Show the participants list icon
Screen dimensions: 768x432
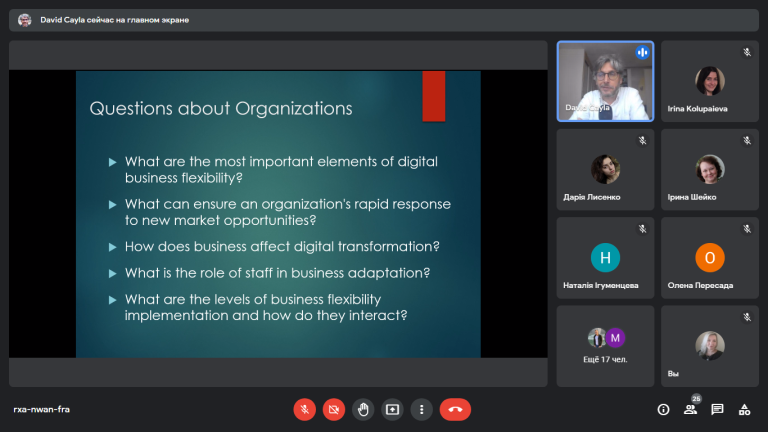click(690, 409)
